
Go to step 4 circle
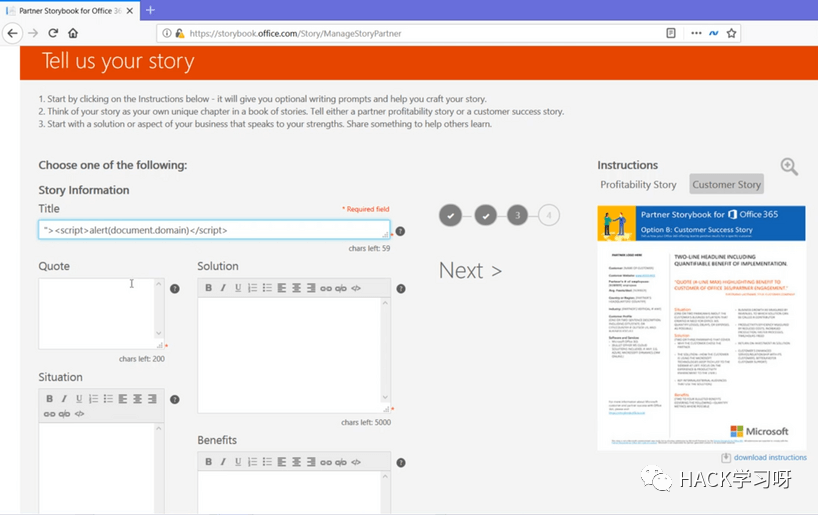[549, 215]
